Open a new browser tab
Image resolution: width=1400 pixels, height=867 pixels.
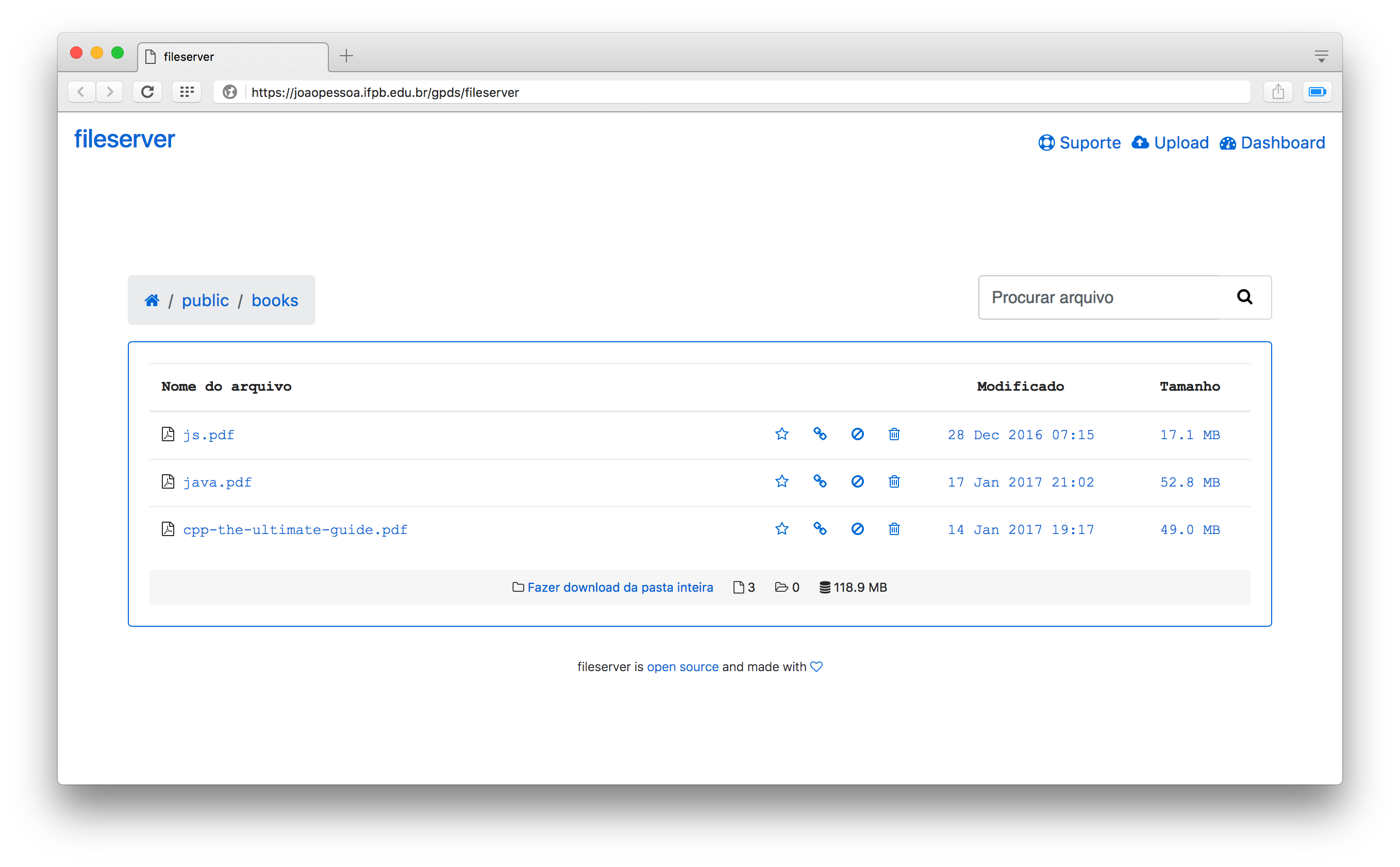click(x=346, y=56)
